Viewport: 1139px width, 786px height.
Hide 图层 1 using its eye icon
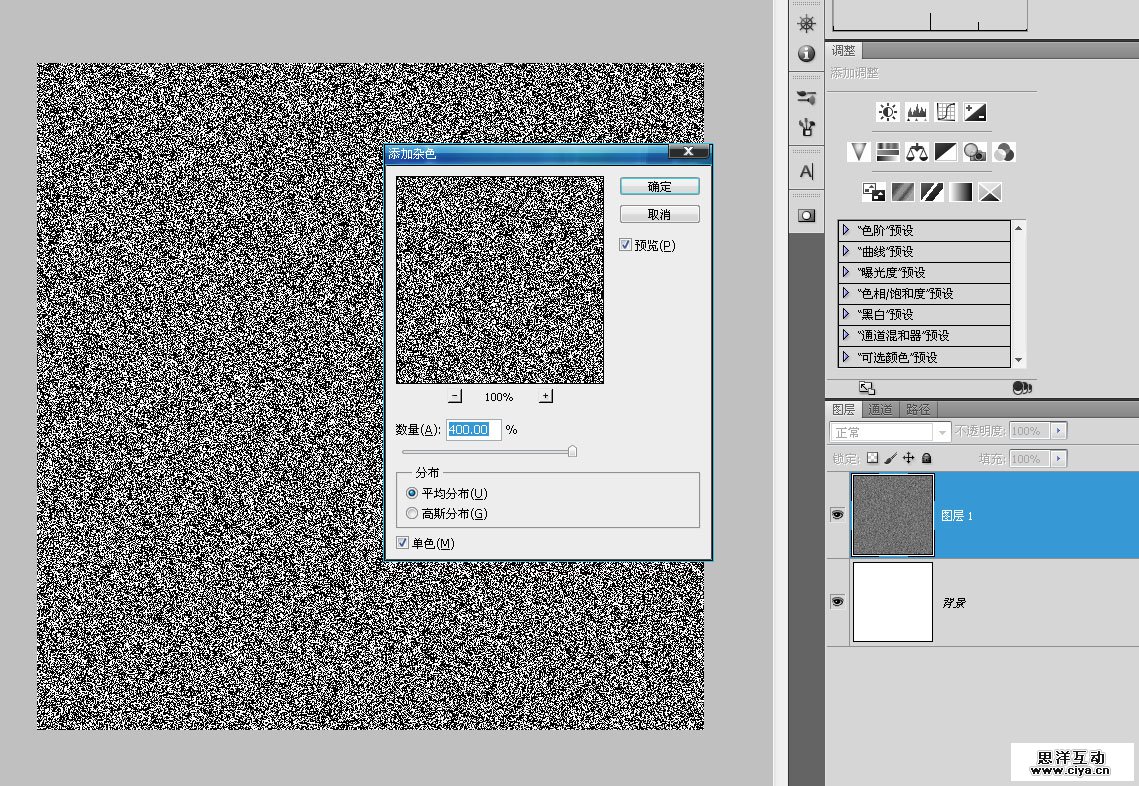point(838,514)
